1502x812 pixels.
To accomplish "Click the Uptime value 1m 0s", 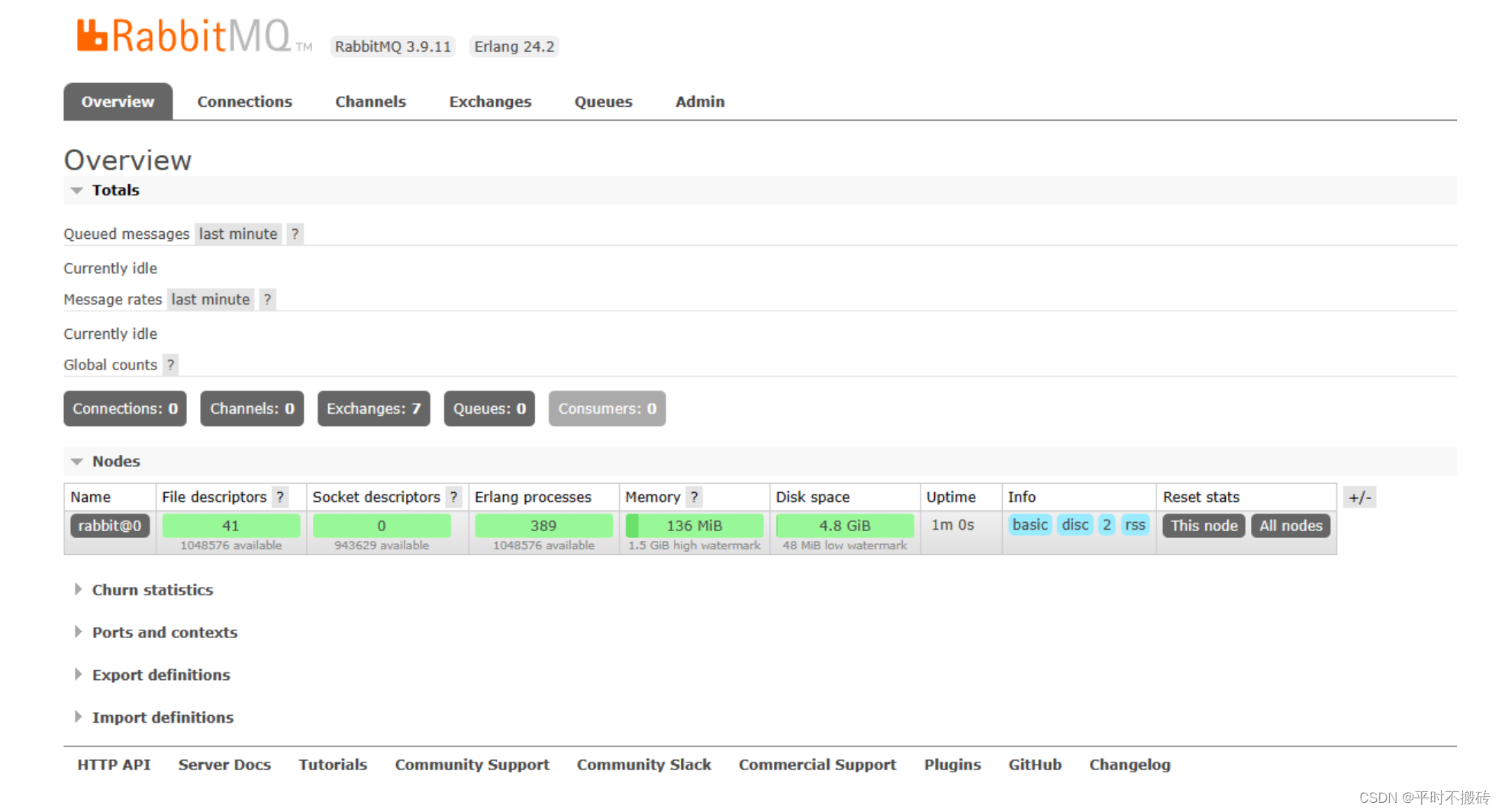I will pos(952,525).
